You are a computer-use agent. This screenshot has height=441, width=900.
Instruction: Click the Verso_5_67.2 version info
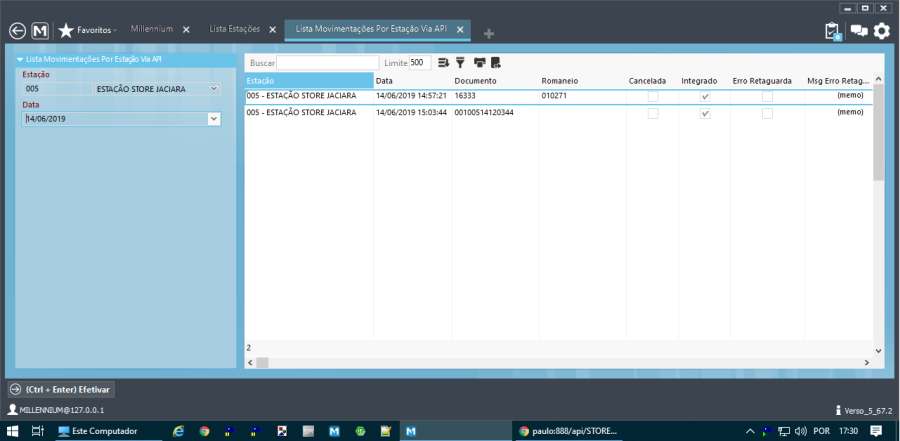pyautogui.click(x=864, y=411)
